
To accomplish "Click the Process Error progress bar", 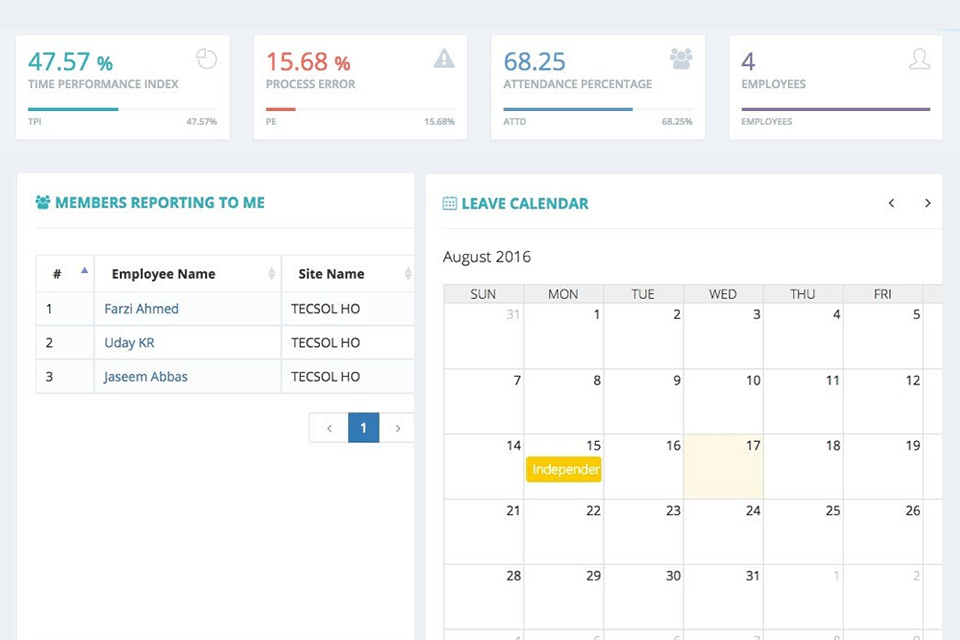I will (360, 110).
